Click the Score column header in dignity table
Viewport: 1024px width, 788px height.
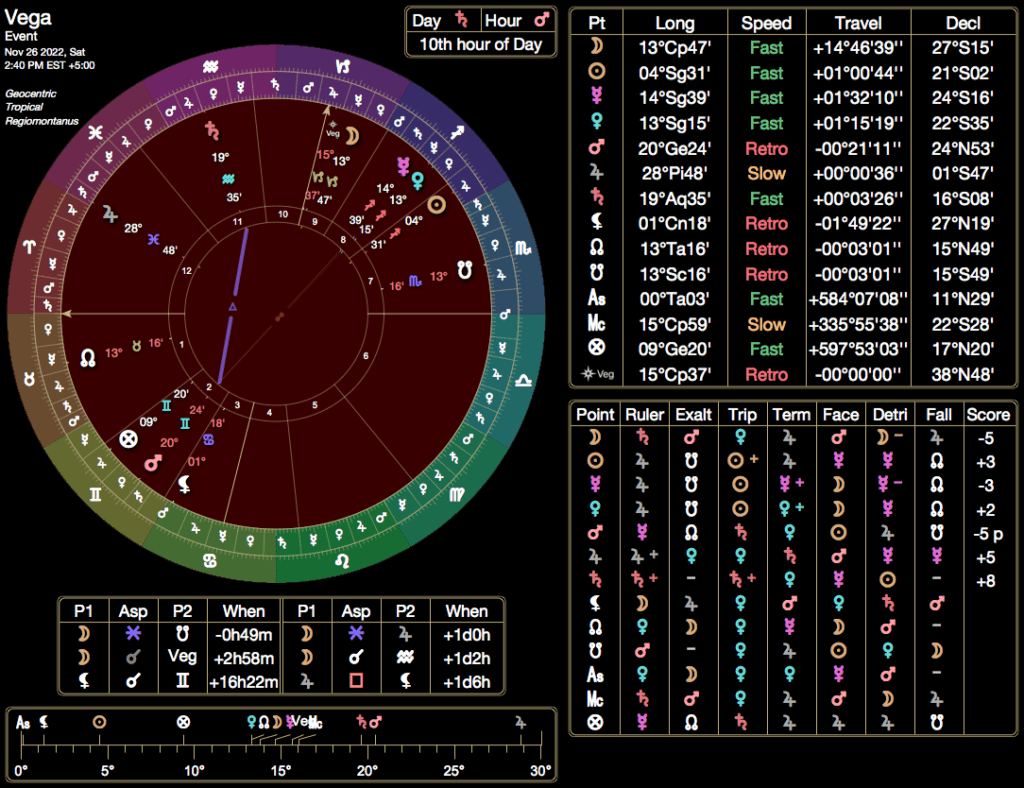click(x=988, y=414)
